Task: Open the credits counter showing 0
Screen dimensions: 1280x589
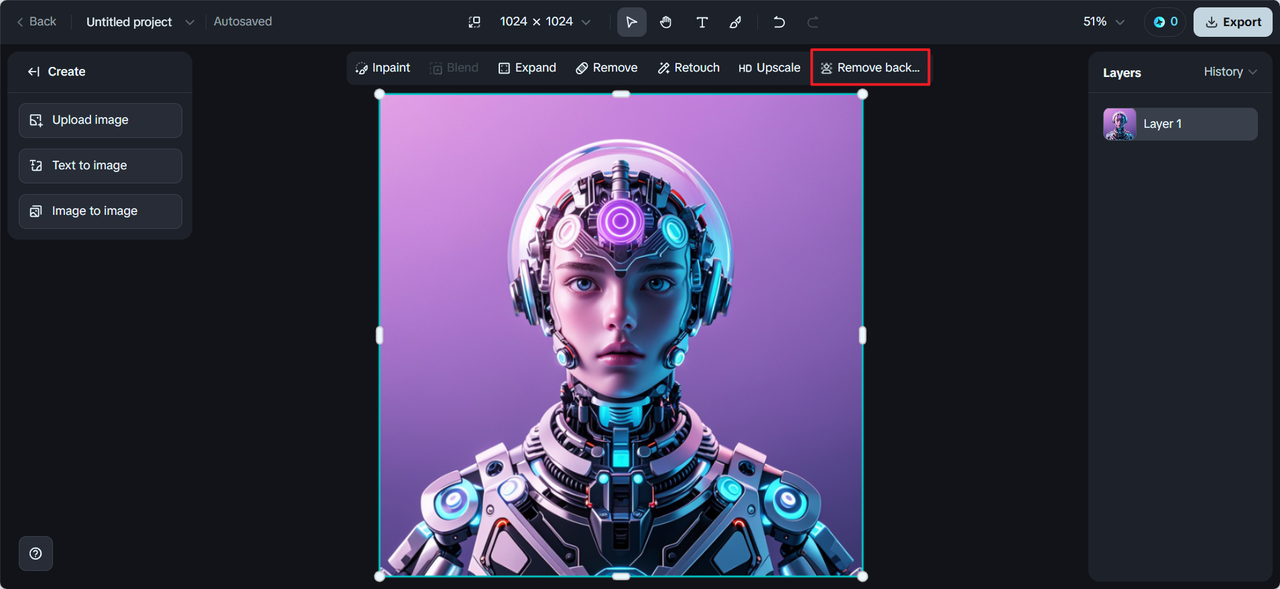Action: 1165,22
